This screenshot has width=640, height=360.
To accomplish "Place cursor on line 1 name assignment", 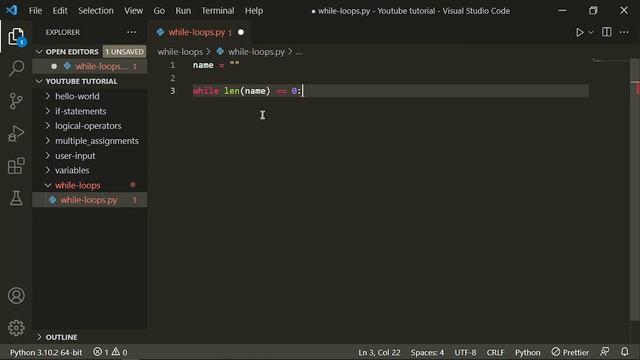I will click(x=216, y=65).
